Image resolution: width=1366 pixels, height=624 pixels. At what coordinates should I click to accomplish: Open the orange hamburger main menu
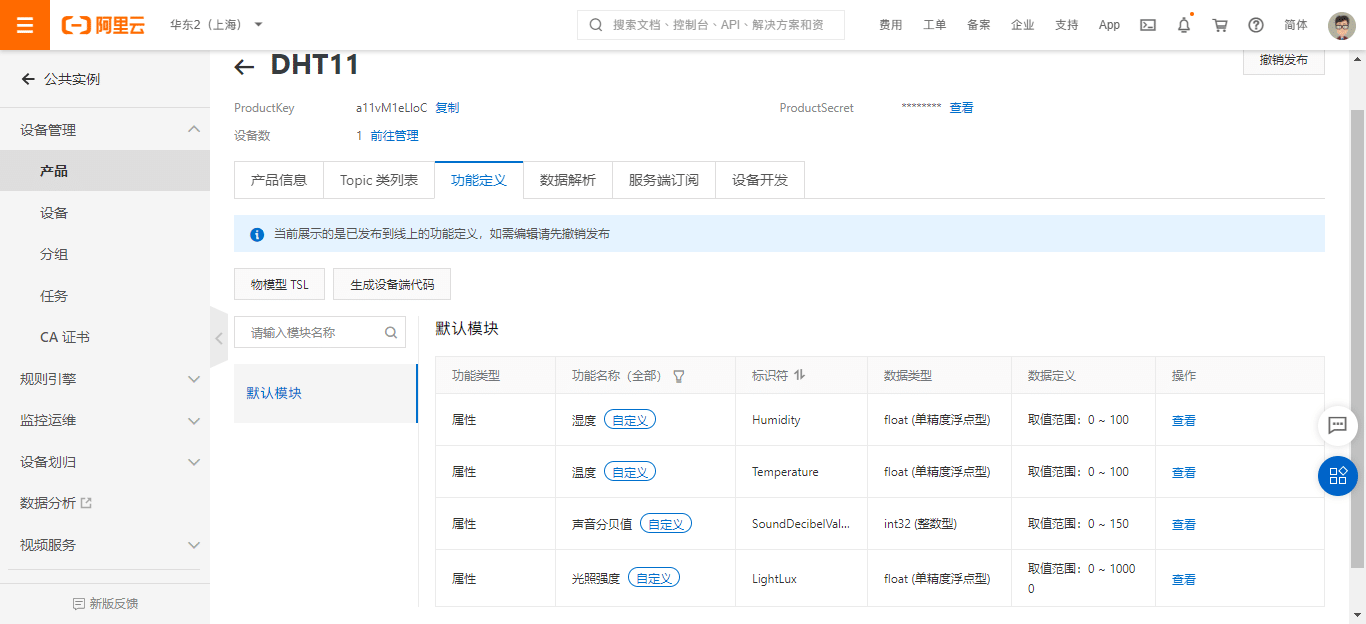click(25, 25)
